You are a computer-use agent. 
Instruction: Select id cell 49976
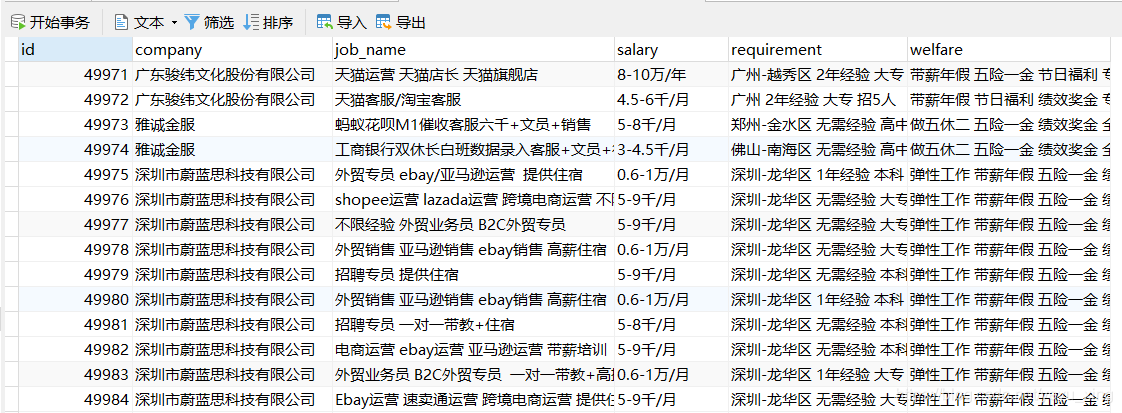point(75,200)
